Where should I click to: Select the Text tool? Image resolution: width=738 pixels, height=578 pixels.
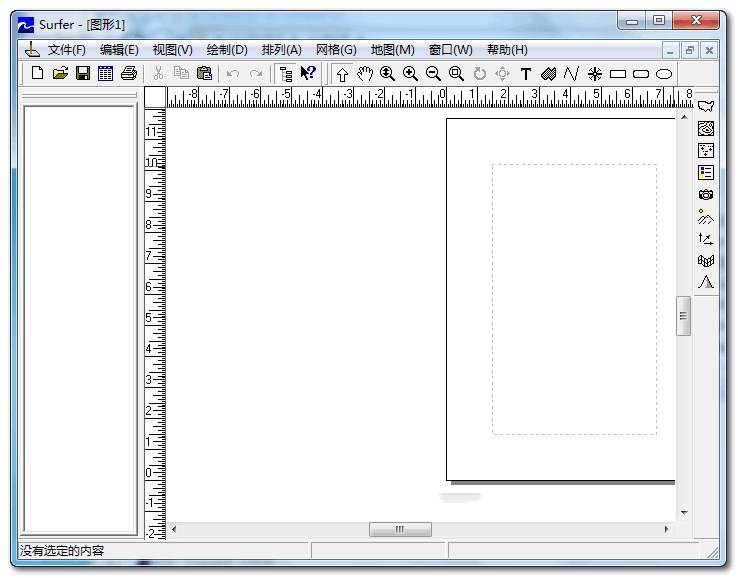(x=525, y=73)
